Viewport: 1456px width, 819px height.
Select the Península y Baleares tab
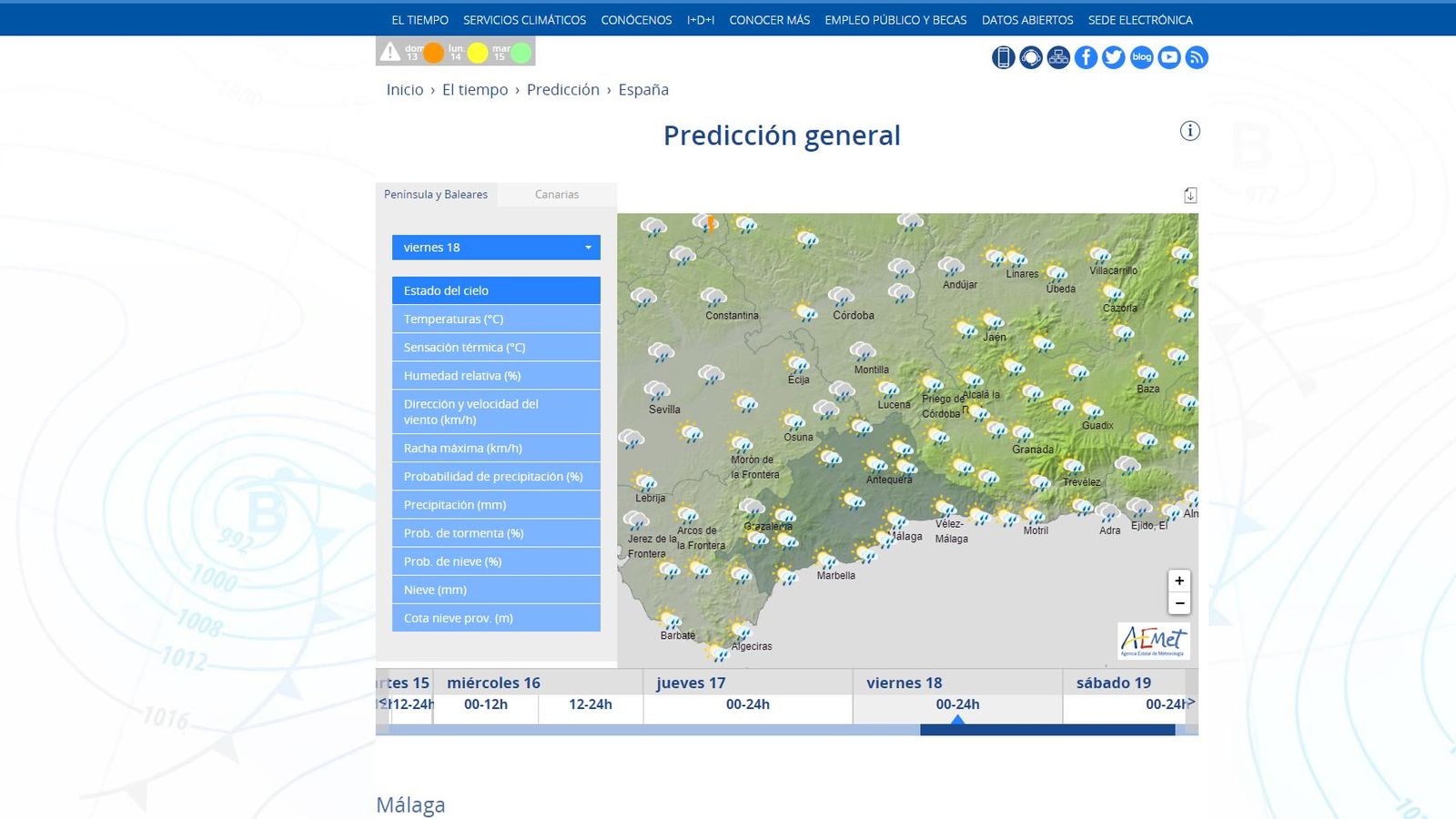pyautogui.click(x=435, y=194)
